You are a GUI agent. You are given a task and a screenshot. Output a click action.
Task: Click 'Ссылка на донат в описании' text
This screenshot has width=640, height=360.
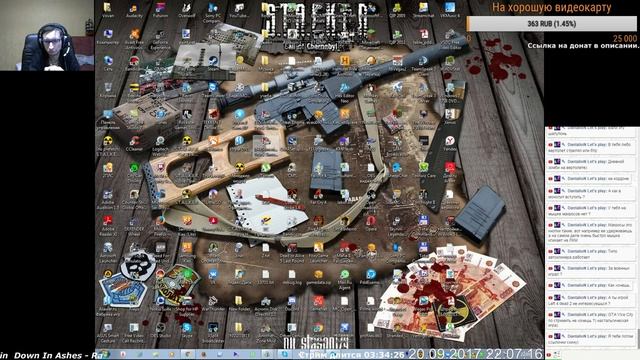coord(582,46)
